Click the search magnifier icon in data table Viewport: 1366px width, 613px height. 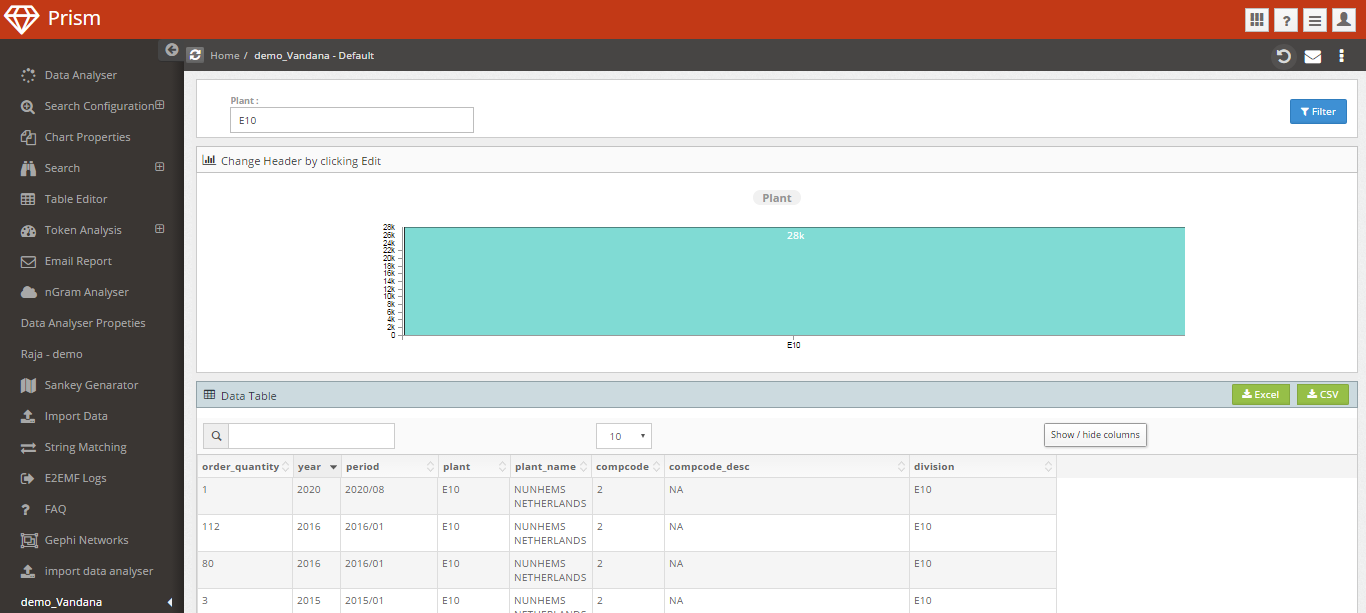[216, 436]
